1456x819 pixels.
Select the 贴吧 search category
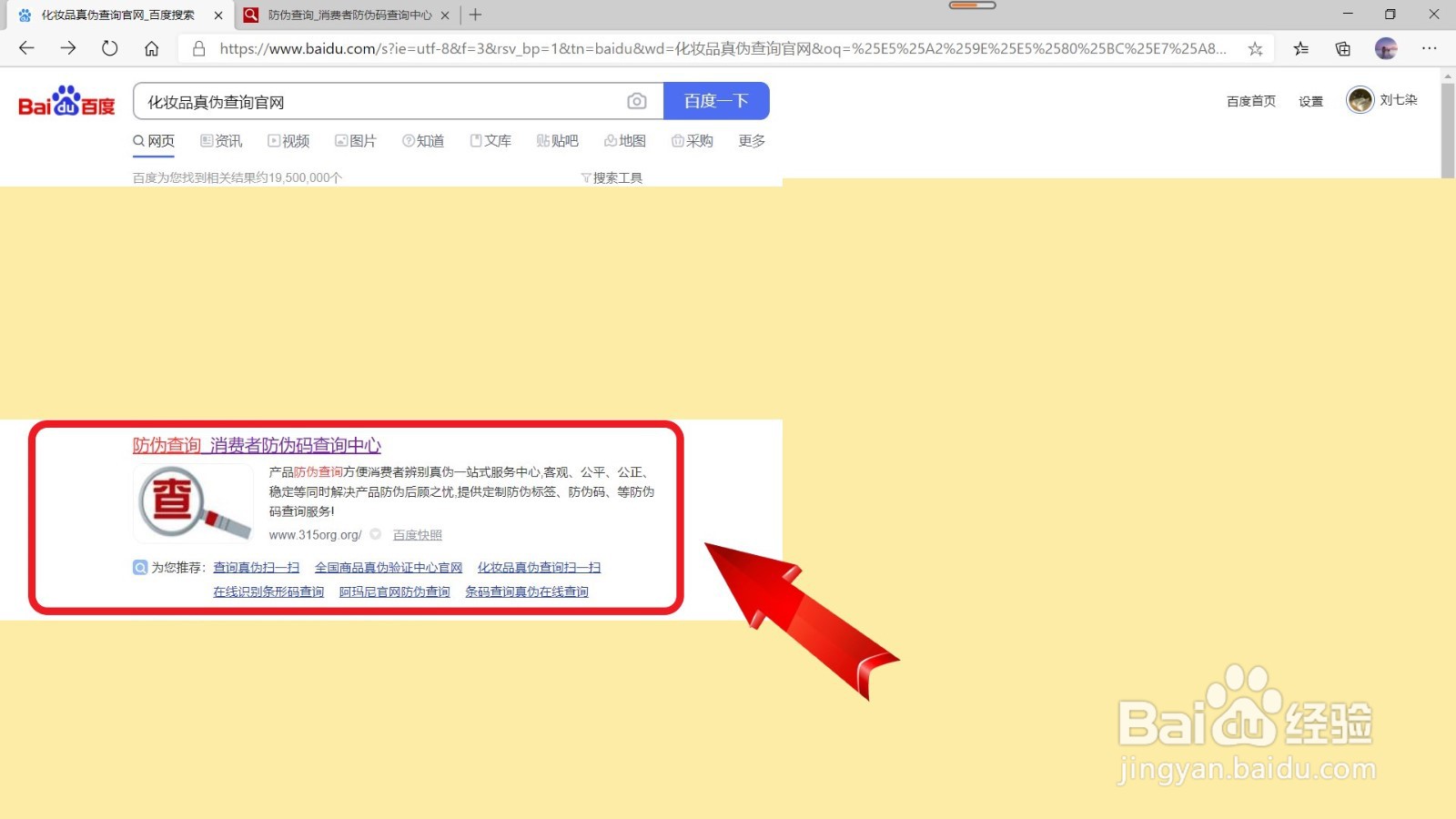[558, 141]
